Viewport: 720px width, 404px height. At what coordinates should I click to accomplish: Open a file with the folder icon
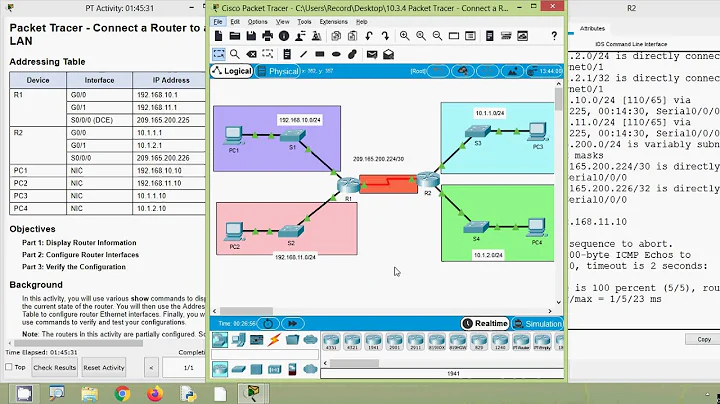click(235, 36)
